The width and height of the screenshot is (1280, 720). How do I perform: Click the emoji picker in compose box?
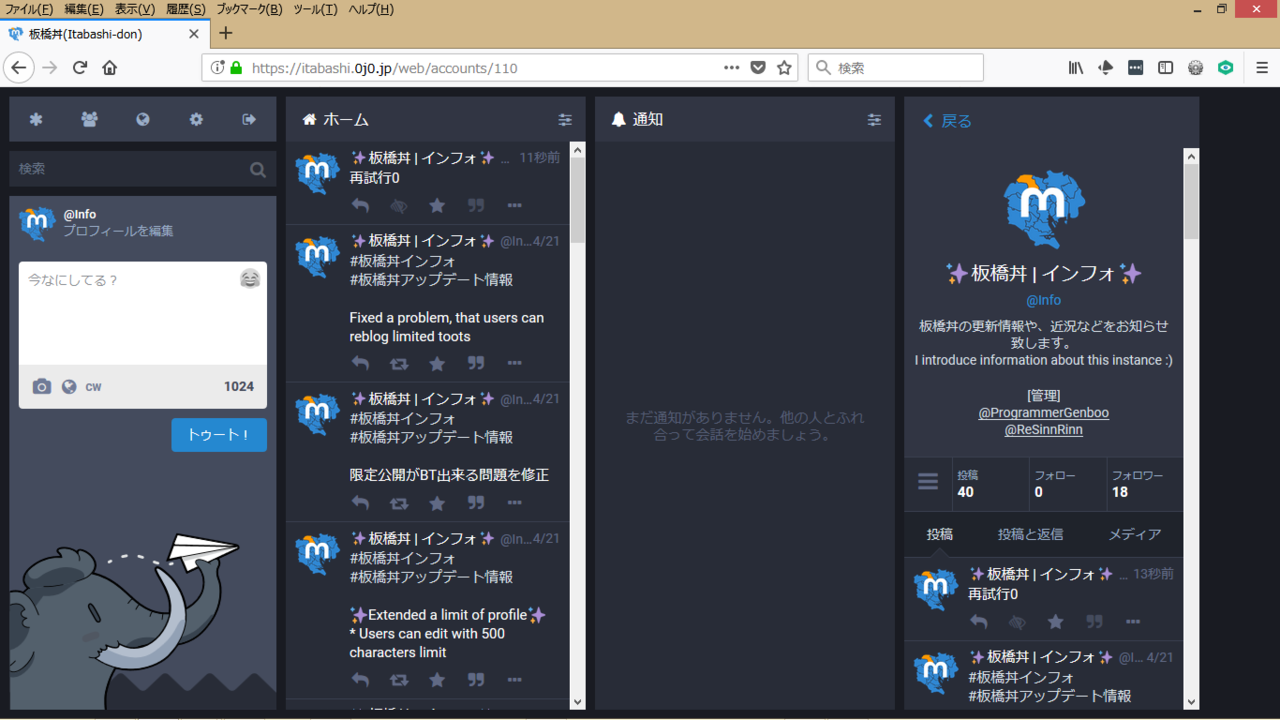coord(250,279)
